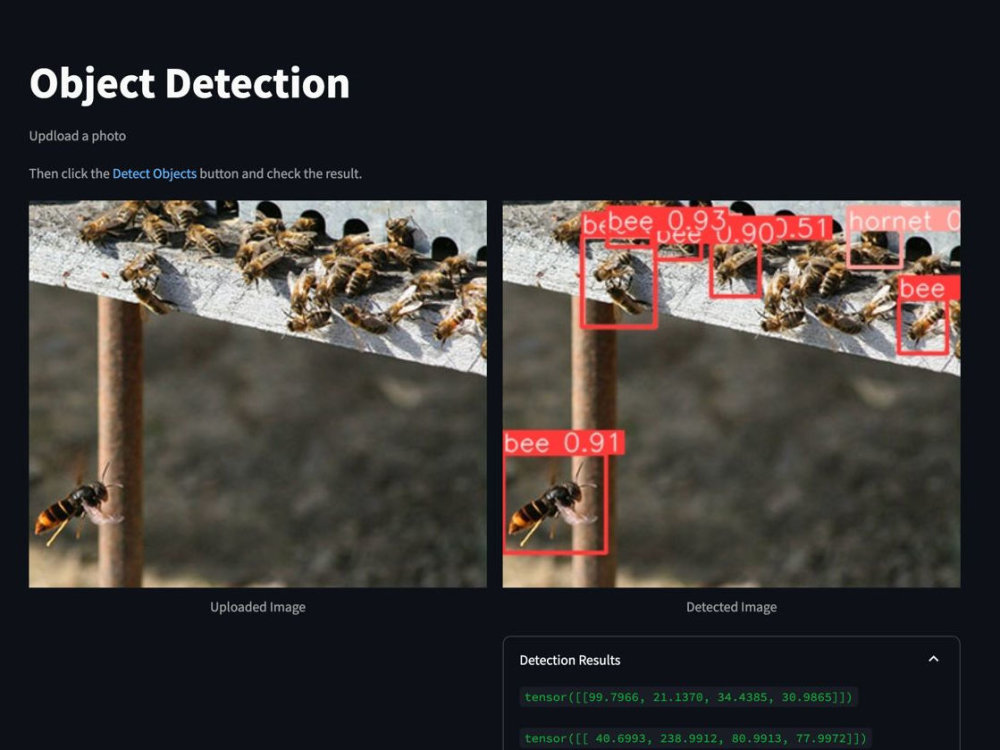
Task: Click the Object Detection heading
Action: [189, 84]
